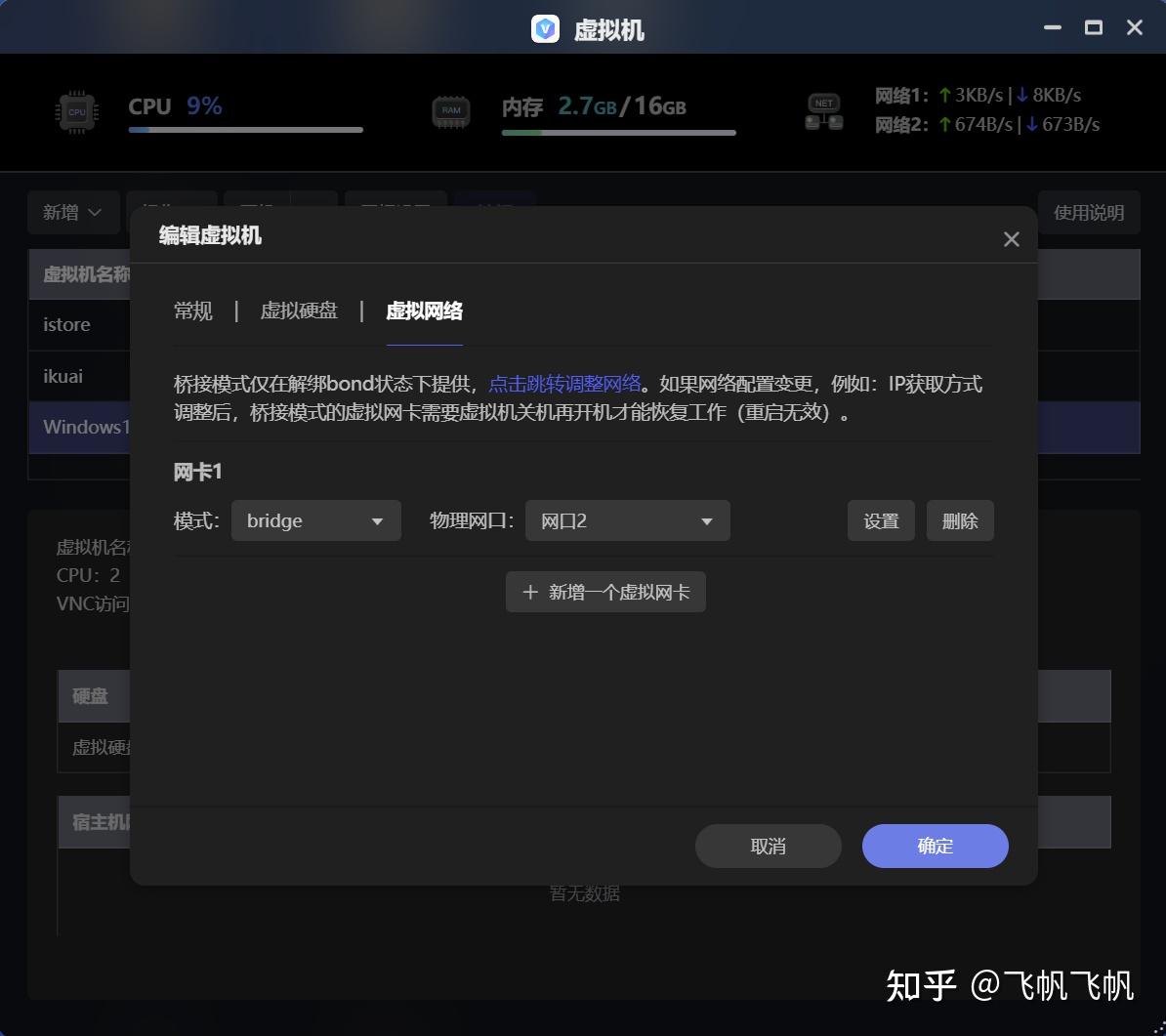Click the CPU usage progress bar

coord(244,131)
